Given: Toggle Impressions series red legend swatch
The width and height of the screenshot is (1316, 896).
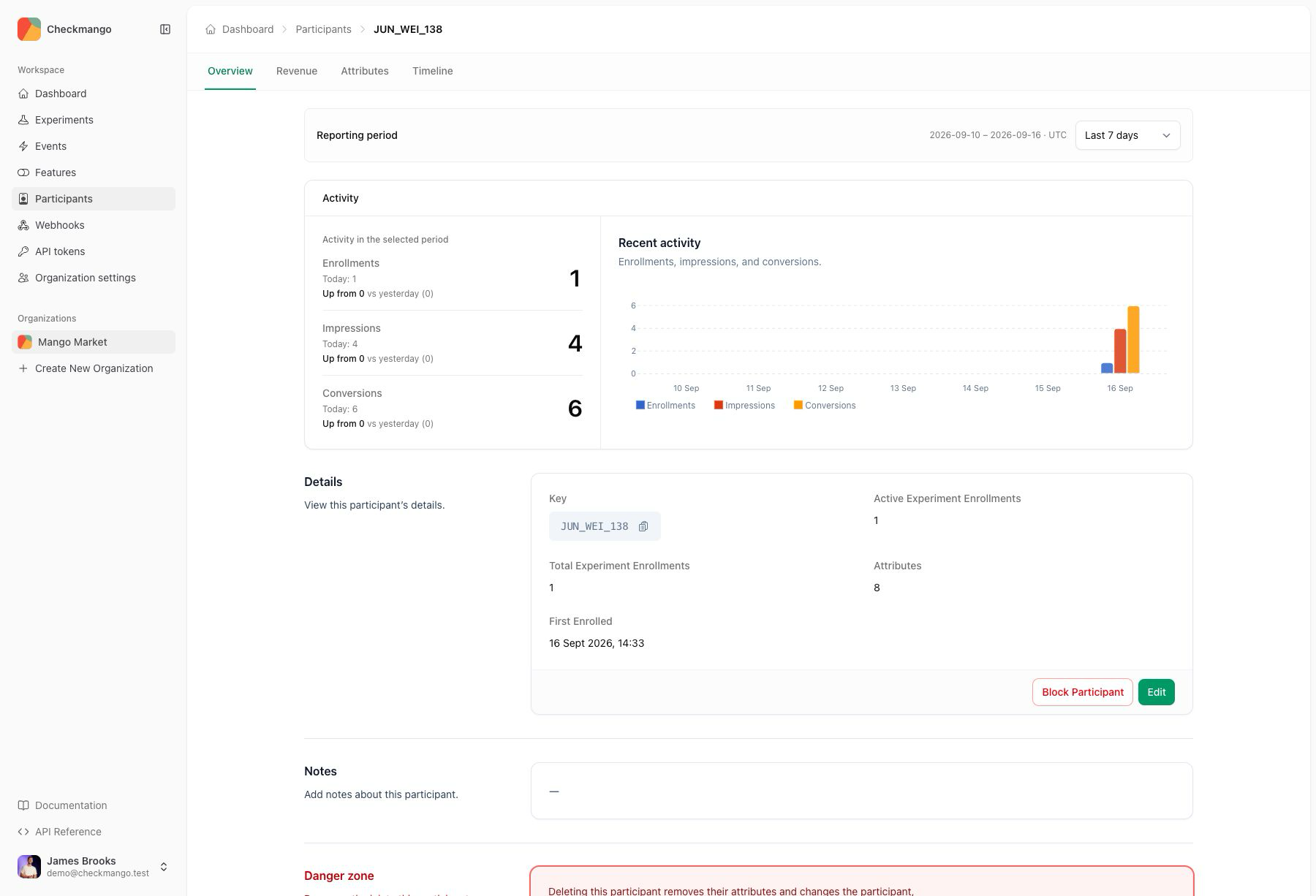Looking at the screenshot, I should pos(719,405).
